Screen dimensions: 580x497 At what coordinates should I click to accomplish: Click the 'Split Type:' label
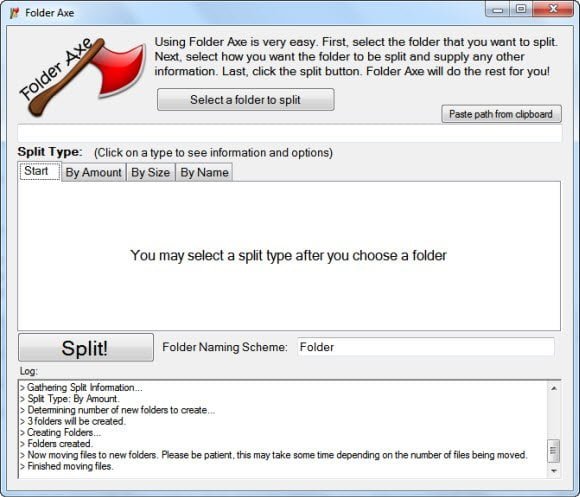coord(50,152)
